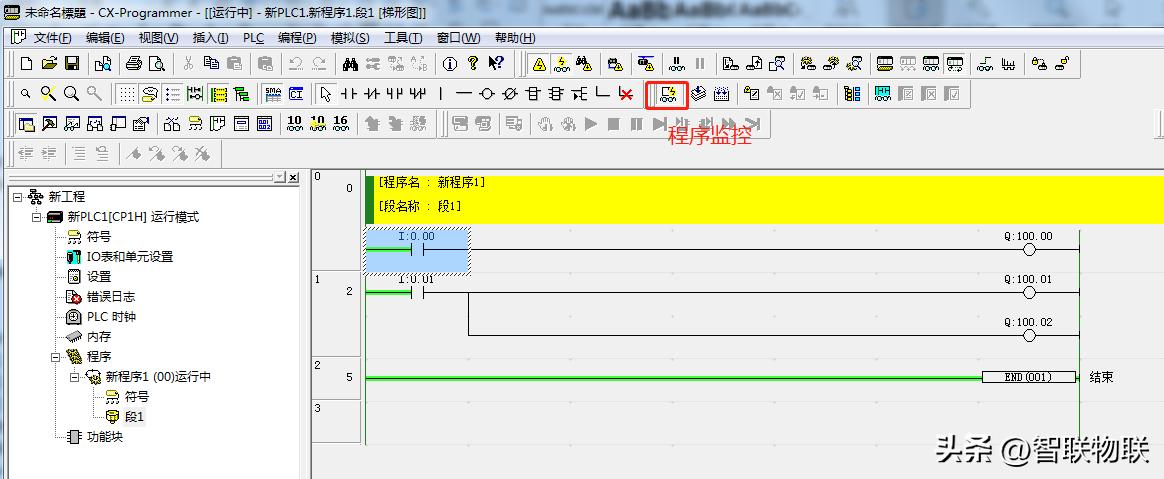Insert a new coil
Image resolution: width=1164 pixels, height=479 pixels.
coord(486,94)
